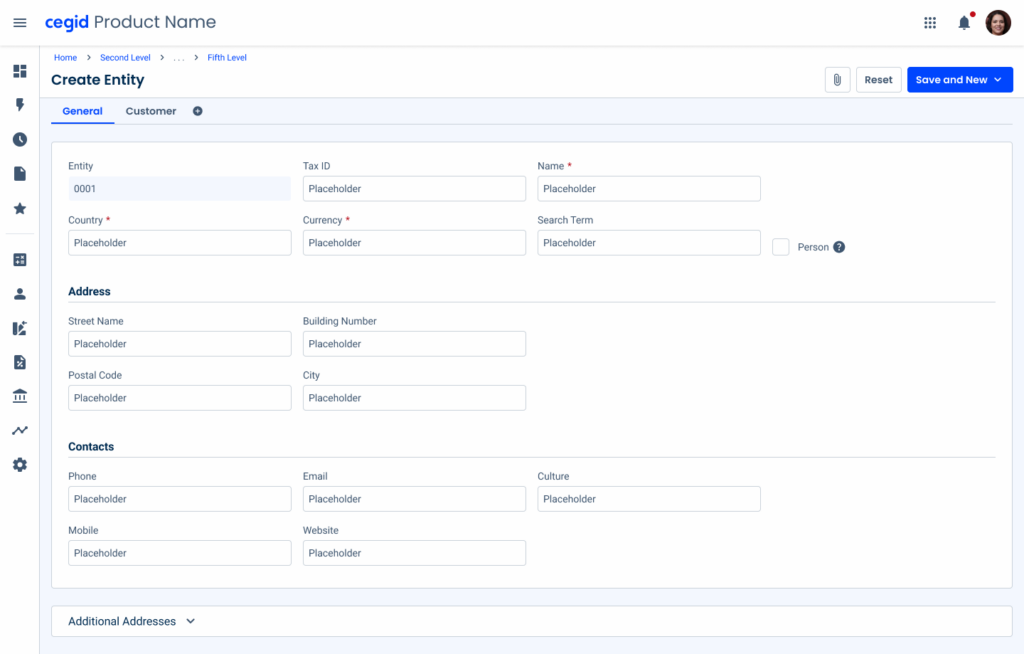Switch to the General tab

(82, 111)
